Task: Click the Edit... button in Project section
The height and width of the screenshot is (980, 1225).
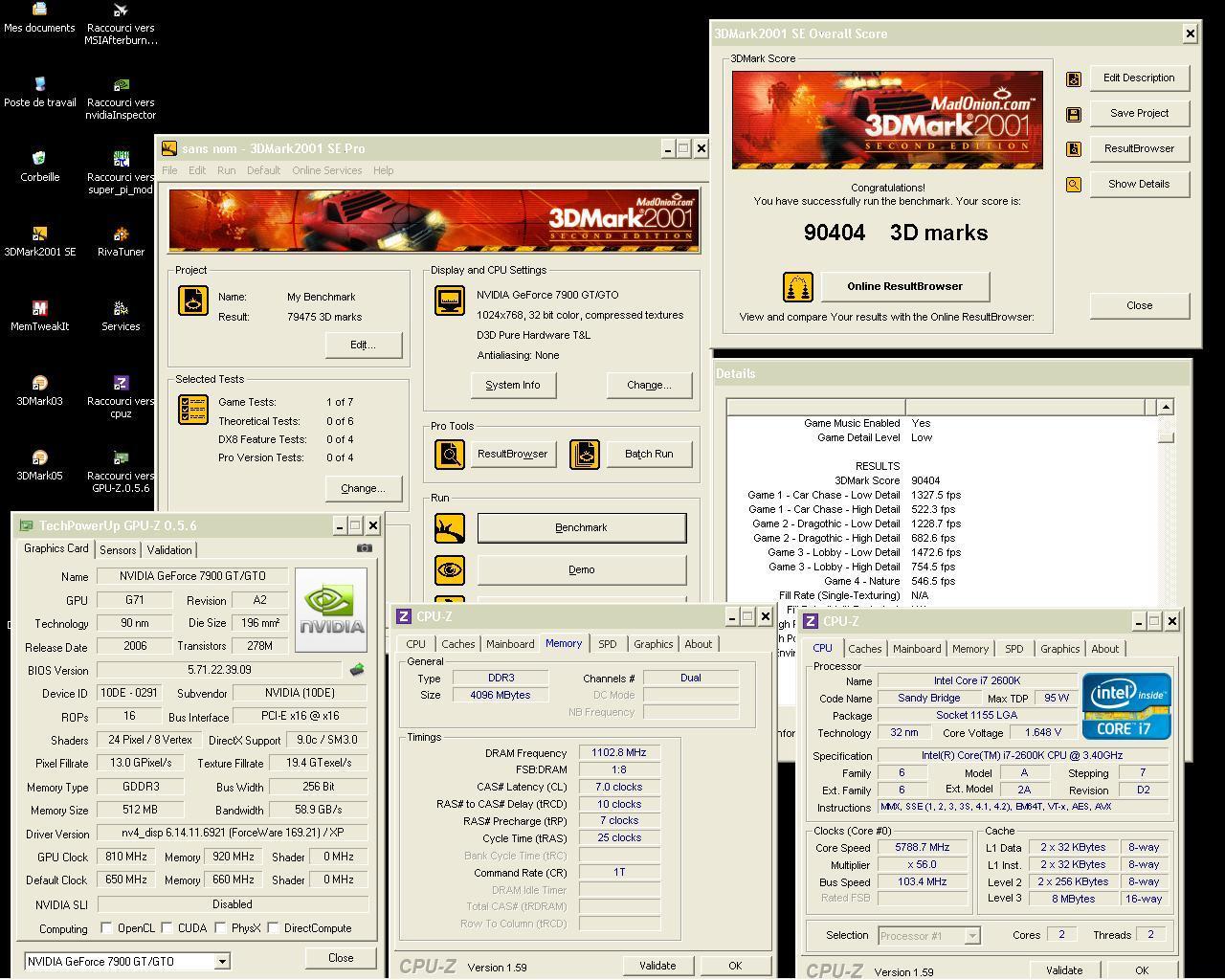Action: coord(364,345)
